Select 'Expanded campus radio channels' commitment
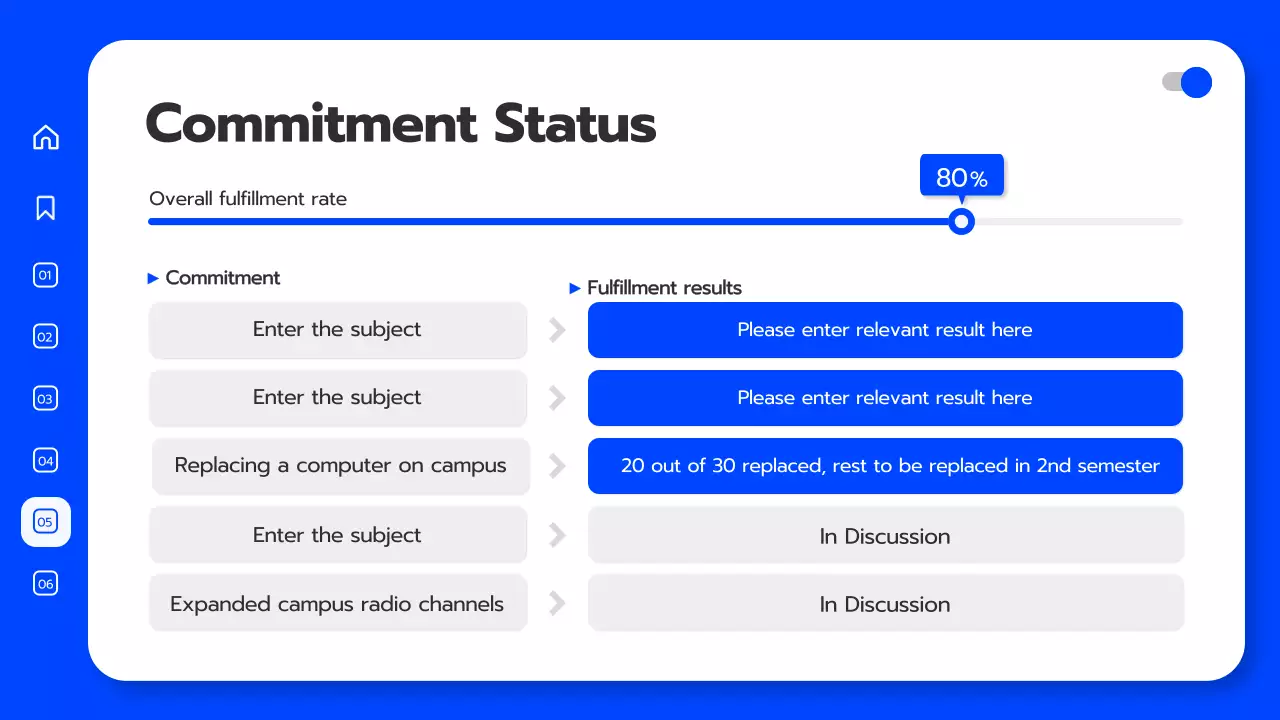The image size is (1280, 720). 338,604
